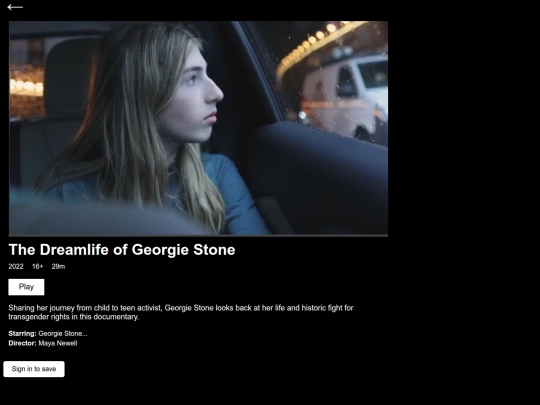Click the car headrest in the hero image
540x405 pixels.
(71, 77)
